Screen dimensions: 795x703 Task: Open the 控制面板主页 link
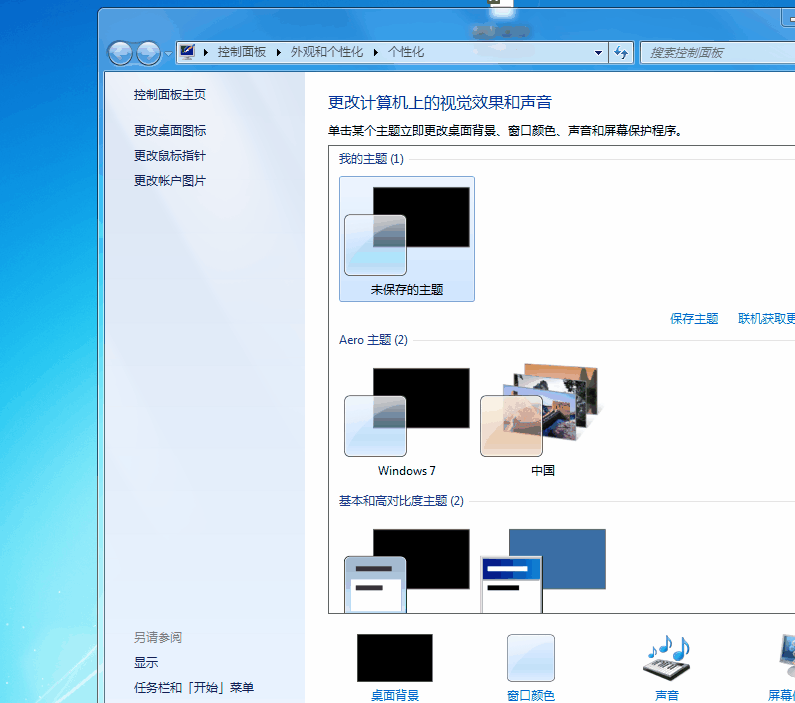coord(170,95)
